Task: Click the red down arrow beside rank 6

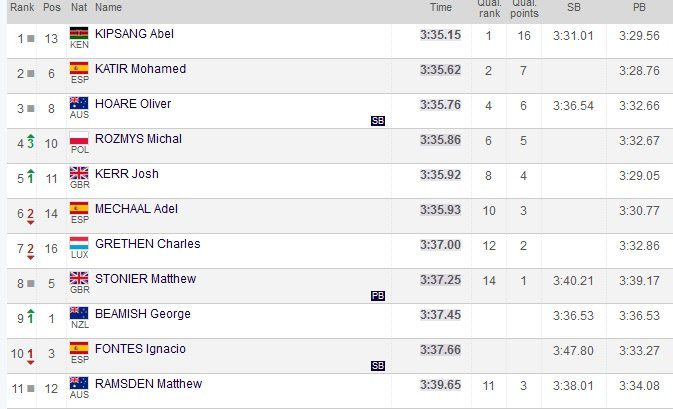Action: click(30, 222)
